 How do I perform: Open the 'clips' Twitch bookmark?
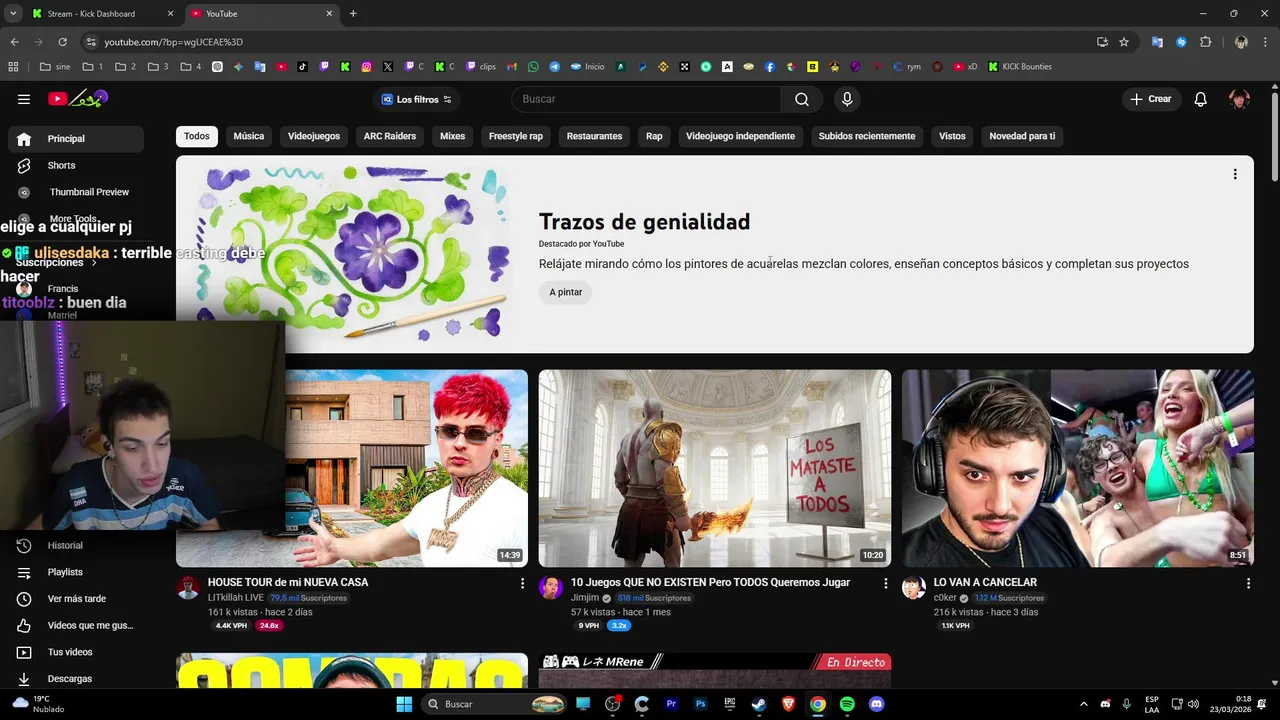(x=478, y=67)
